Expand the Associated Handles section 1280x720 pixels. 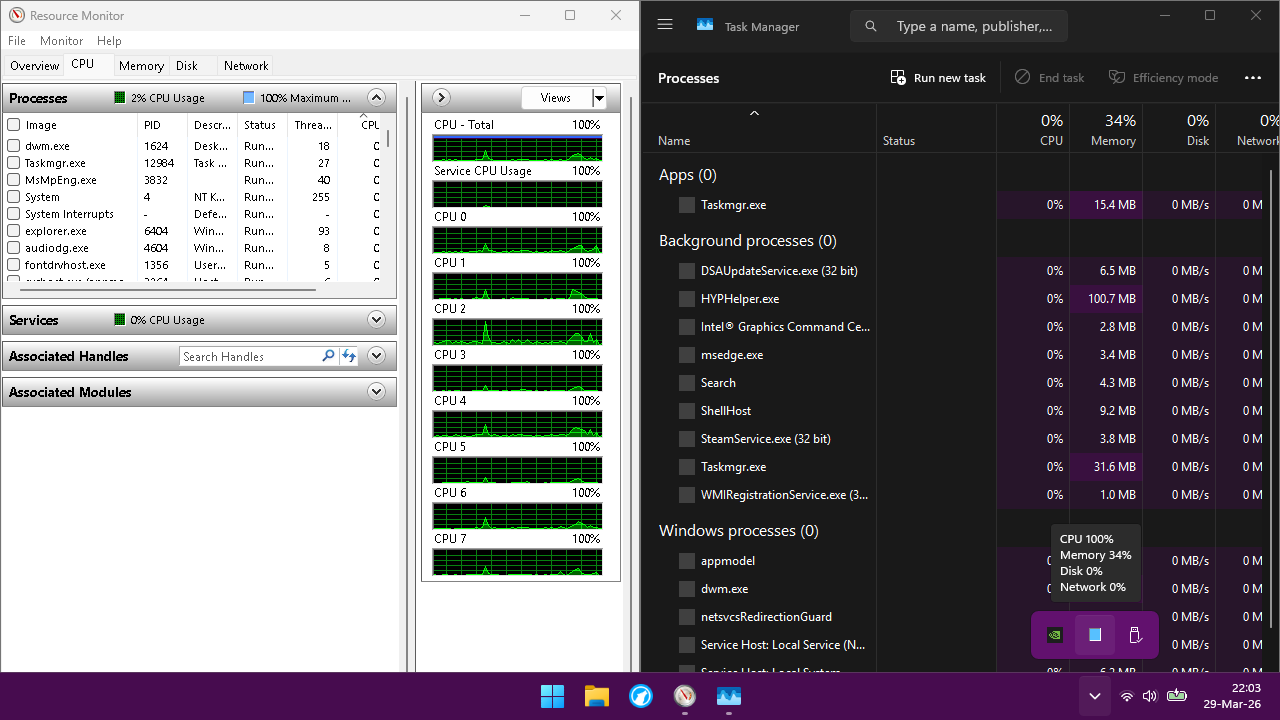click(376, 356)
